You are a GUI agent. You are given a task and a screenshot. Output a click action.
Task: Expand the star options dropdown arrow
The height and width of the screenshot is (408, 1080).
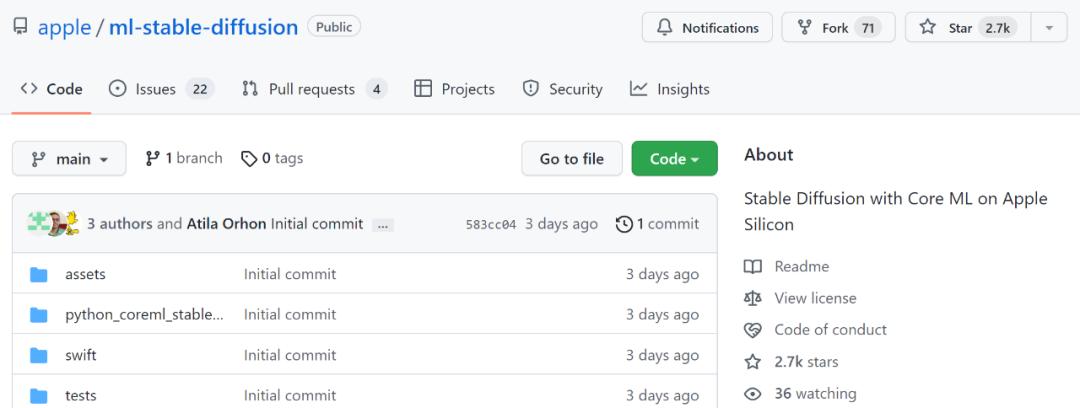[1049, 28]
